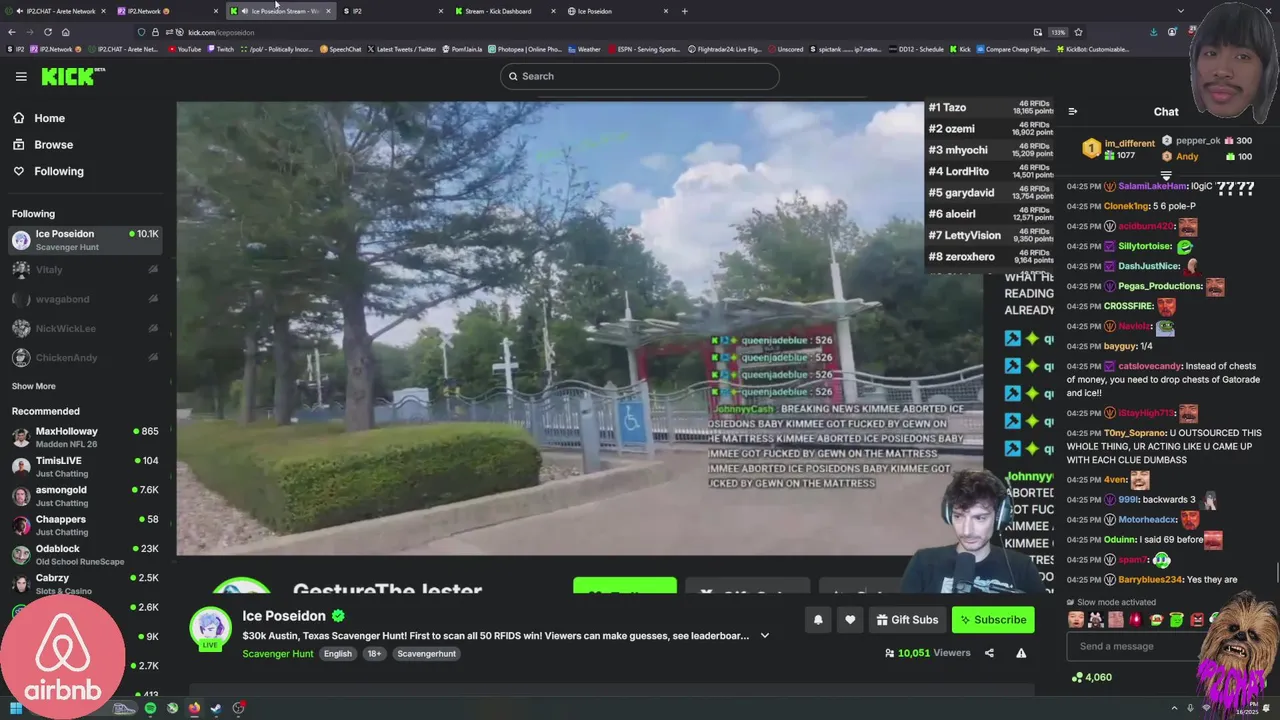Image resolution: width=1280 pixels, height=720 pixels.
Task: Report stream warning icon
Action: click(x=1021, y=653)
